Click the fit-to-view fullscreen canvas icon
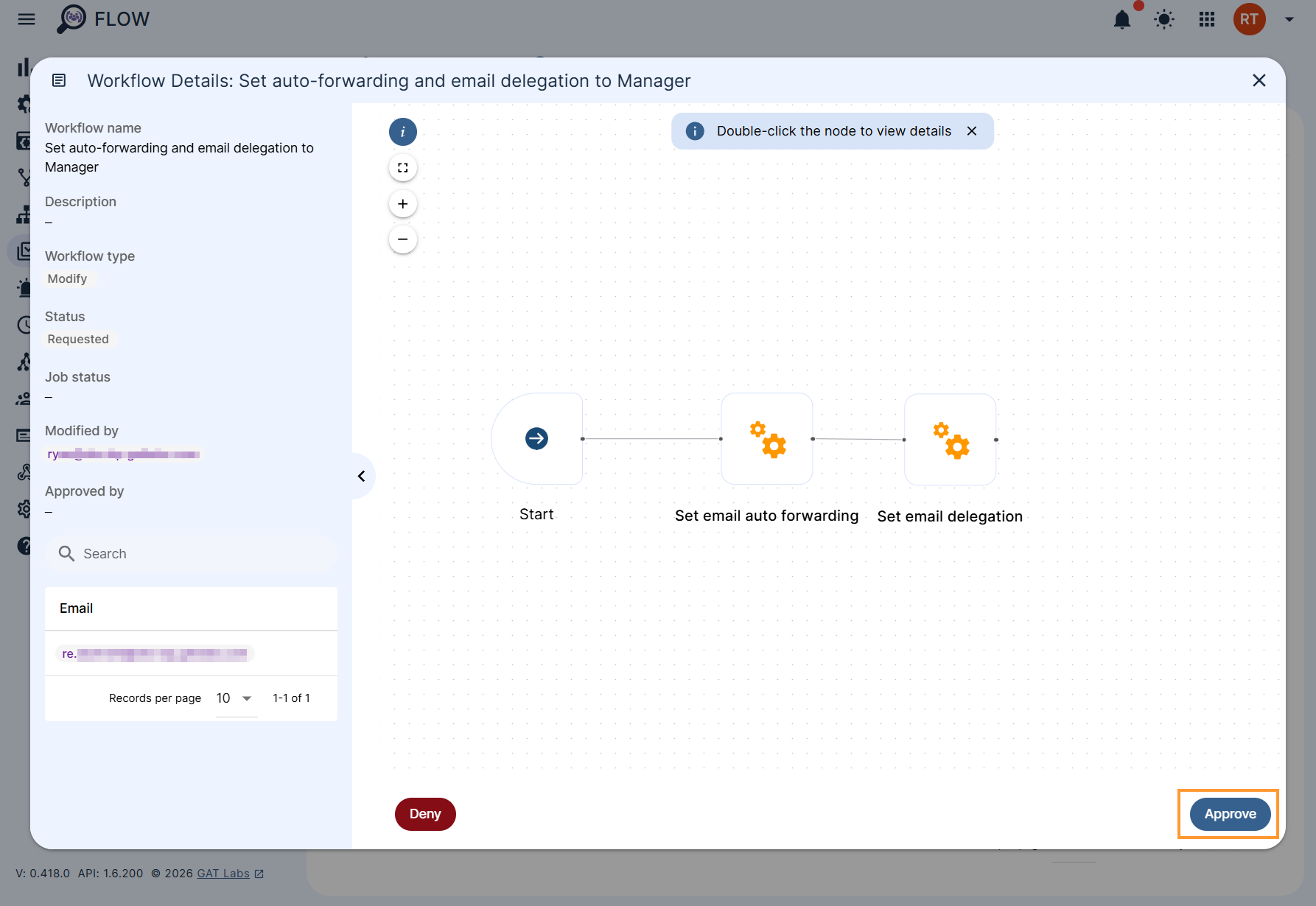The height and width of the screenshot is (906, 1316). 402,168
